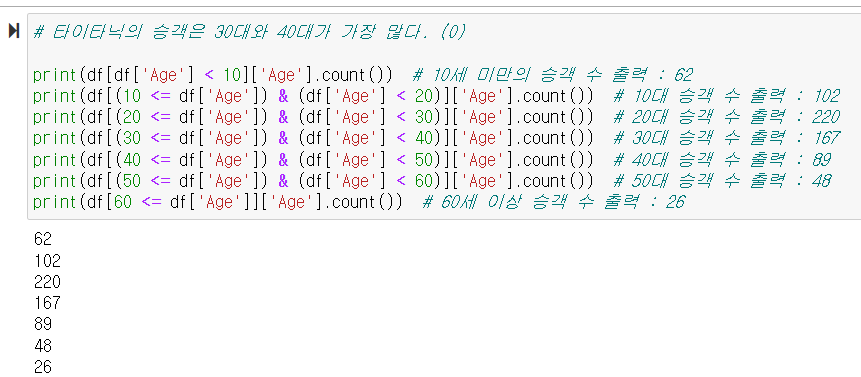861x377 pixels.
Task: Click the comment '60세 이상 승객 수 출력 : 26'
Action: coord(554,202)
